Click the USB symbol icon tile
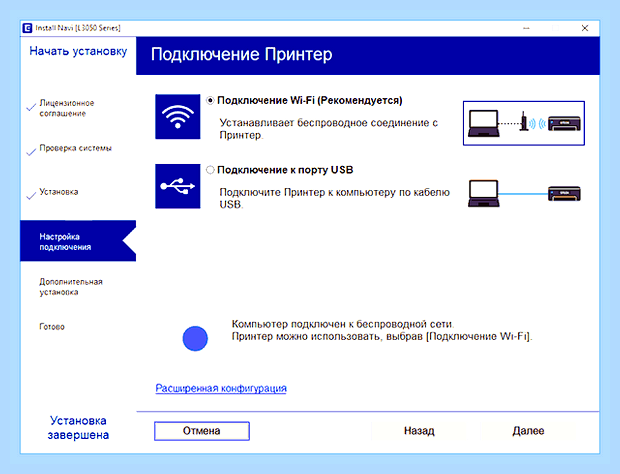 (x=178, y=186)
